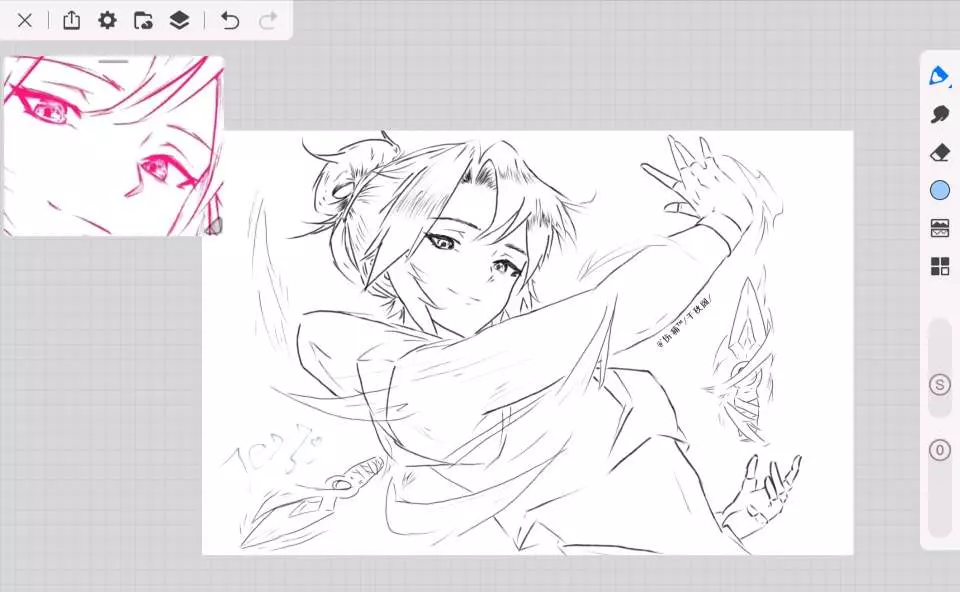This screenshot has width=960, height=592.
Task: Open the blue color swatch
Action: pos(940,190)
